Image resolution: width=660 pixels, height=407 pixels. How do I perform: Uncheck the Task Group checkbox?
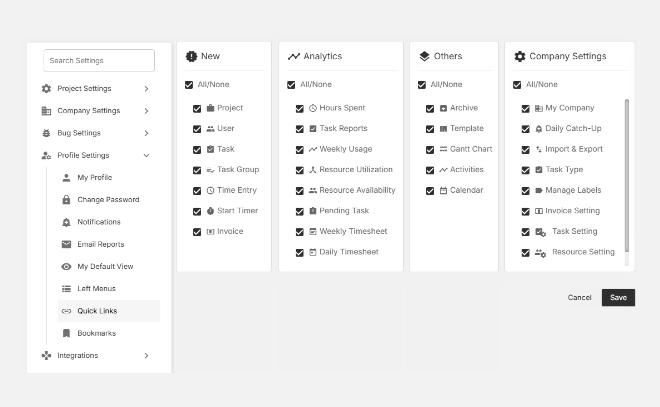coord(197,170)
